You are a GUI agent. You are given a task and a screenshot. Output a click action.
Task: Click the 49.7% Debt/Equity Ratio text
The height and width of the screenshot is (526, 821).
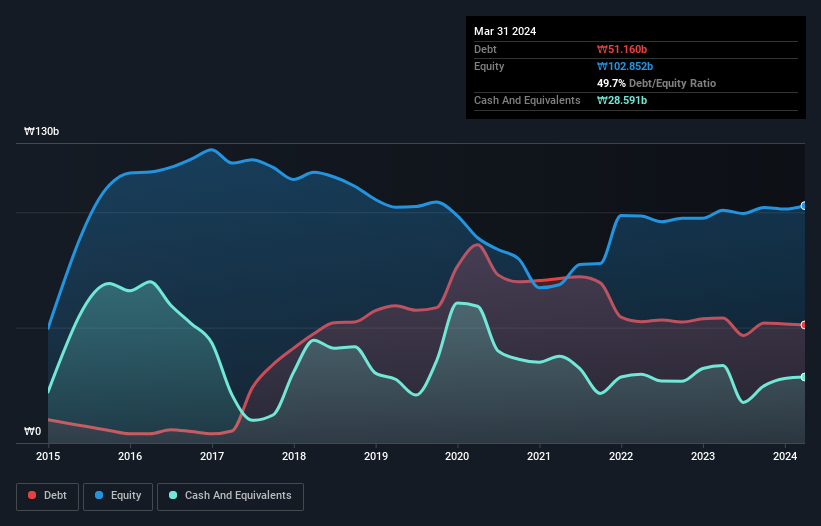pos(657,83)
